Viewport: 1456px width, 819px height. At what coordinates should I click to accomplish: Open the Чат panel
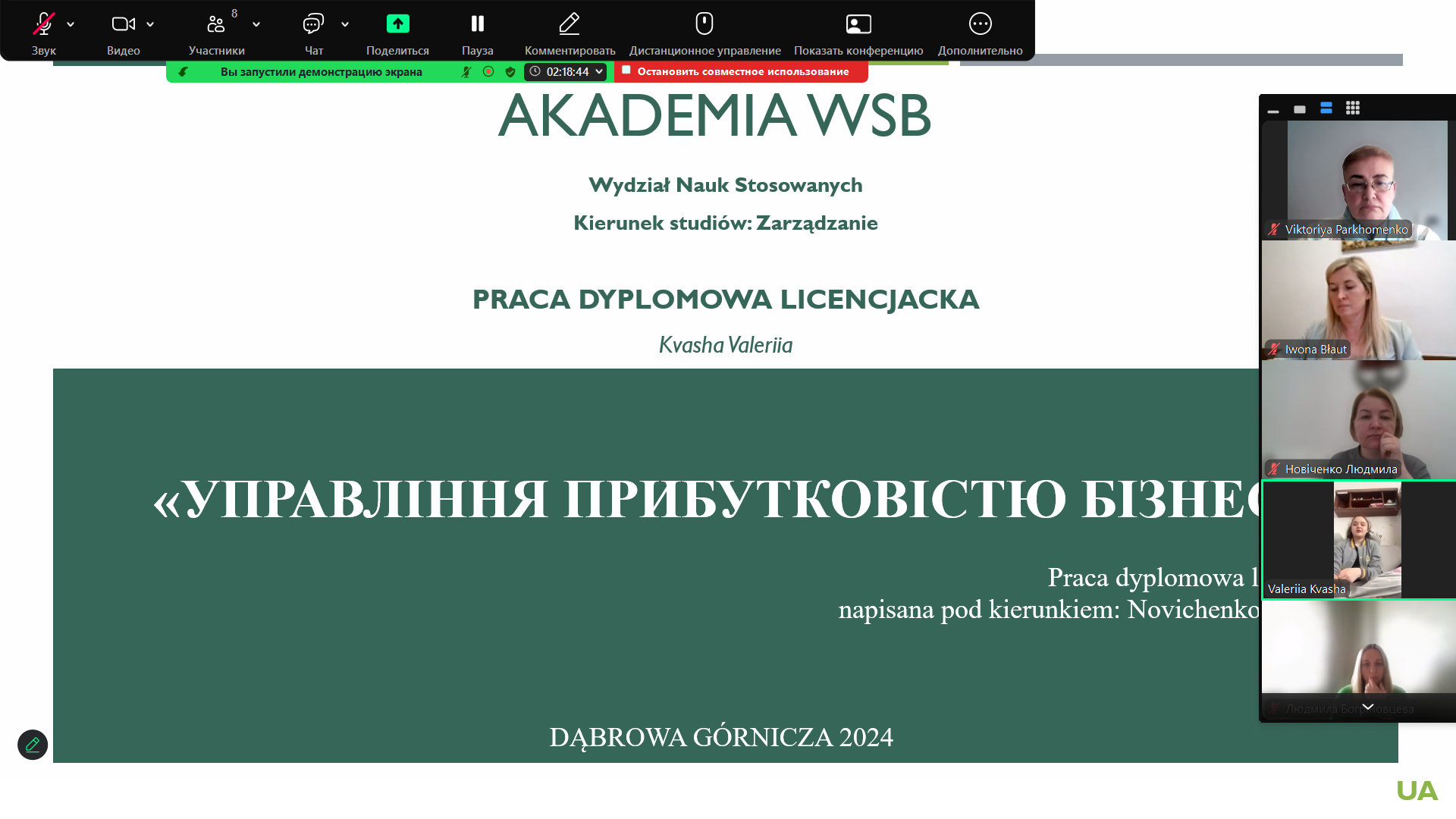tap(313, 24)
